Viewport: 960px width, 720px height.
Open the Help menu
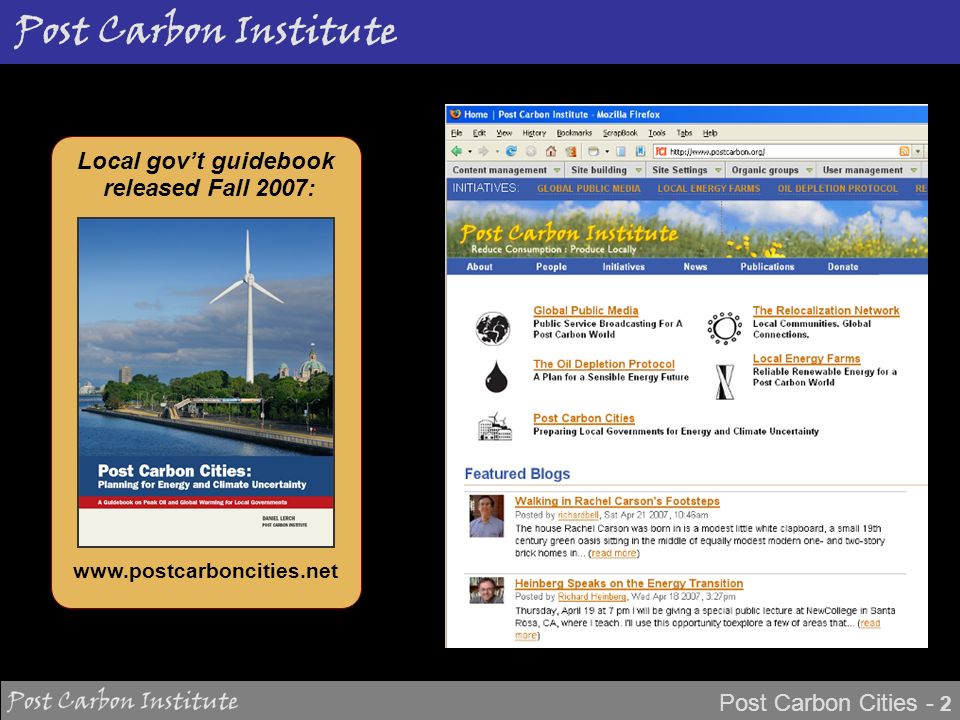[710, 133]
